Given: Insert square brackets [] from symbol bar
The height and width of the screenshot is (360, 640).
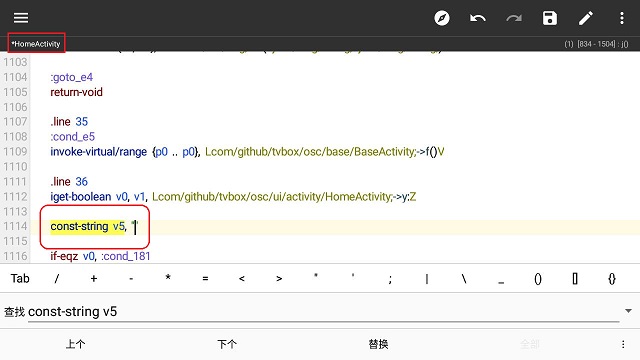Looking at the screenshot, I should (575, 278).
